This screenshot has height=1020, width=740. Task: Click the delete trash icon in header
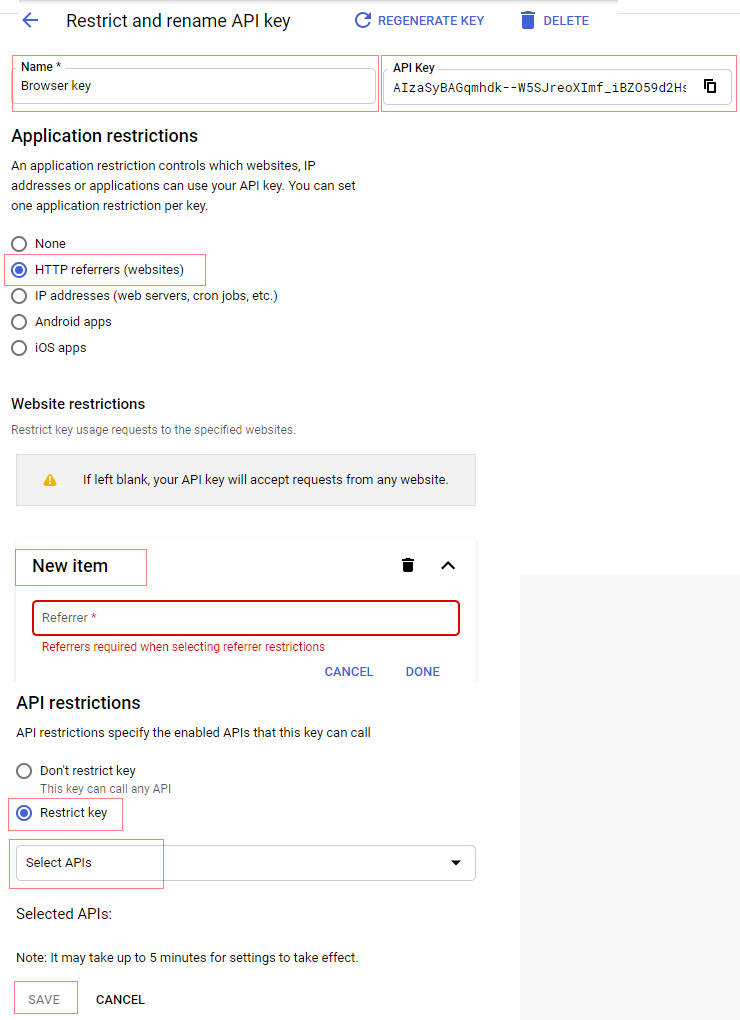click(528, 20)
